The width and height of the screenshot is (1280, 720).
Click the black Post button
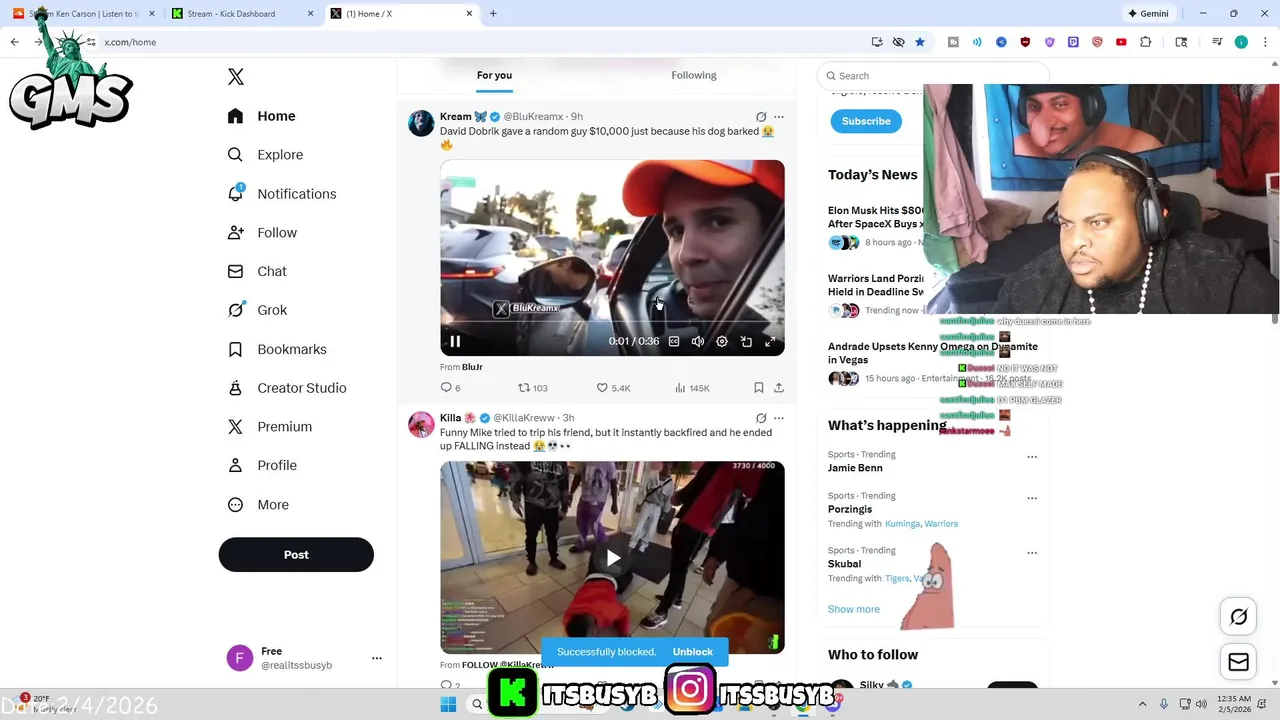(296, 555)
